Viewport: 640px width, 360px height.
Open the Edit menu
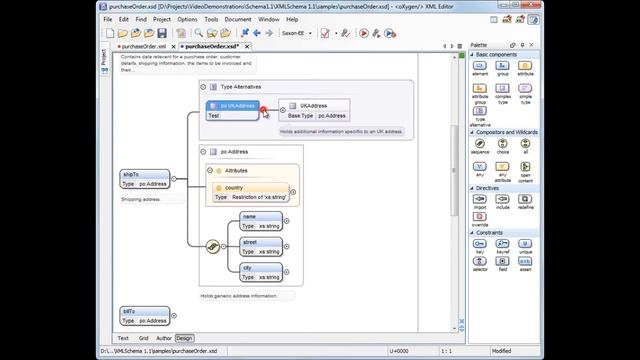pyautogui.click(x=124, y=19)
